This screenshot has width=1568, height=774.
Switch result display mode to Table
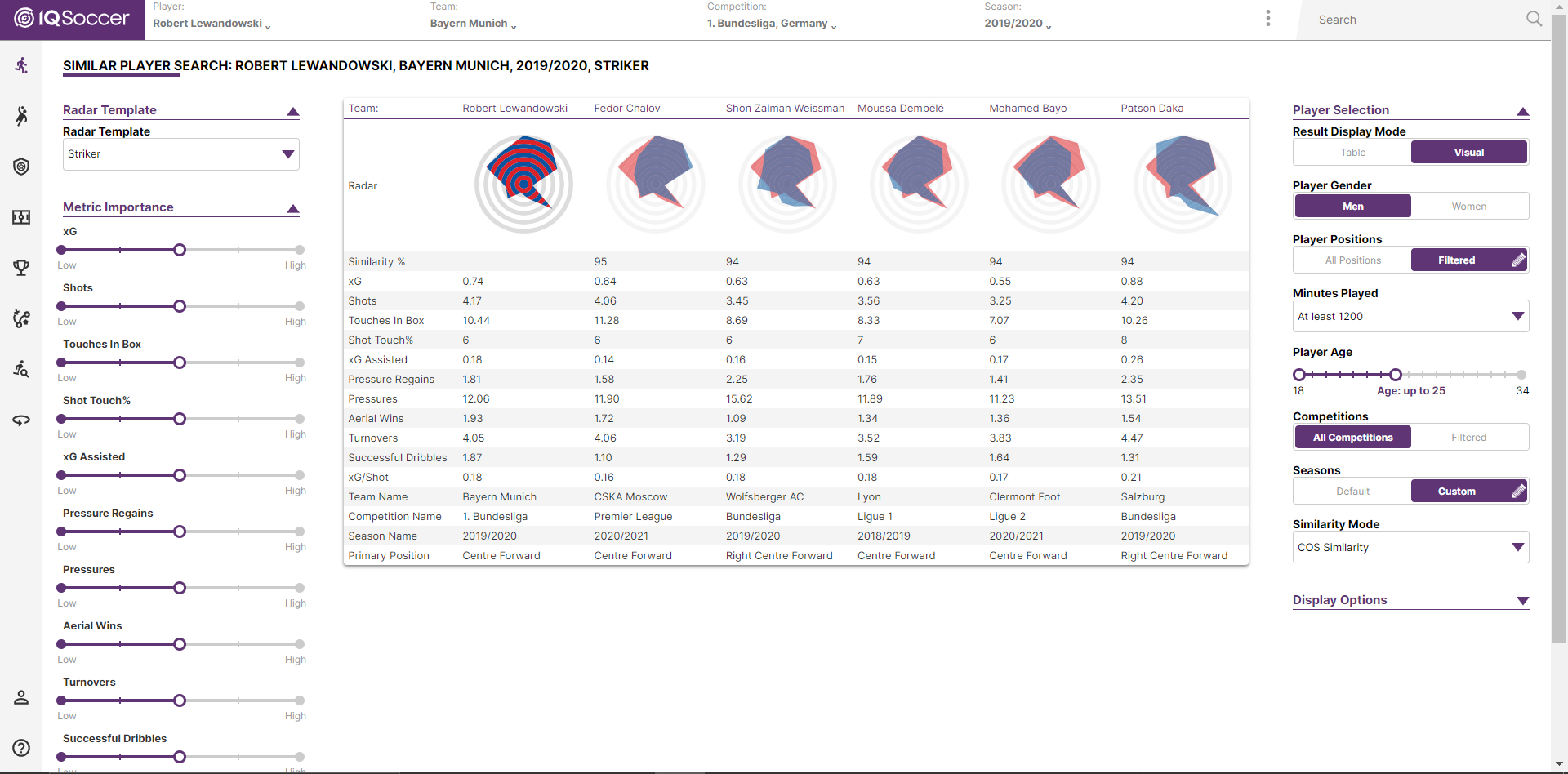(x=1352, y=153)
